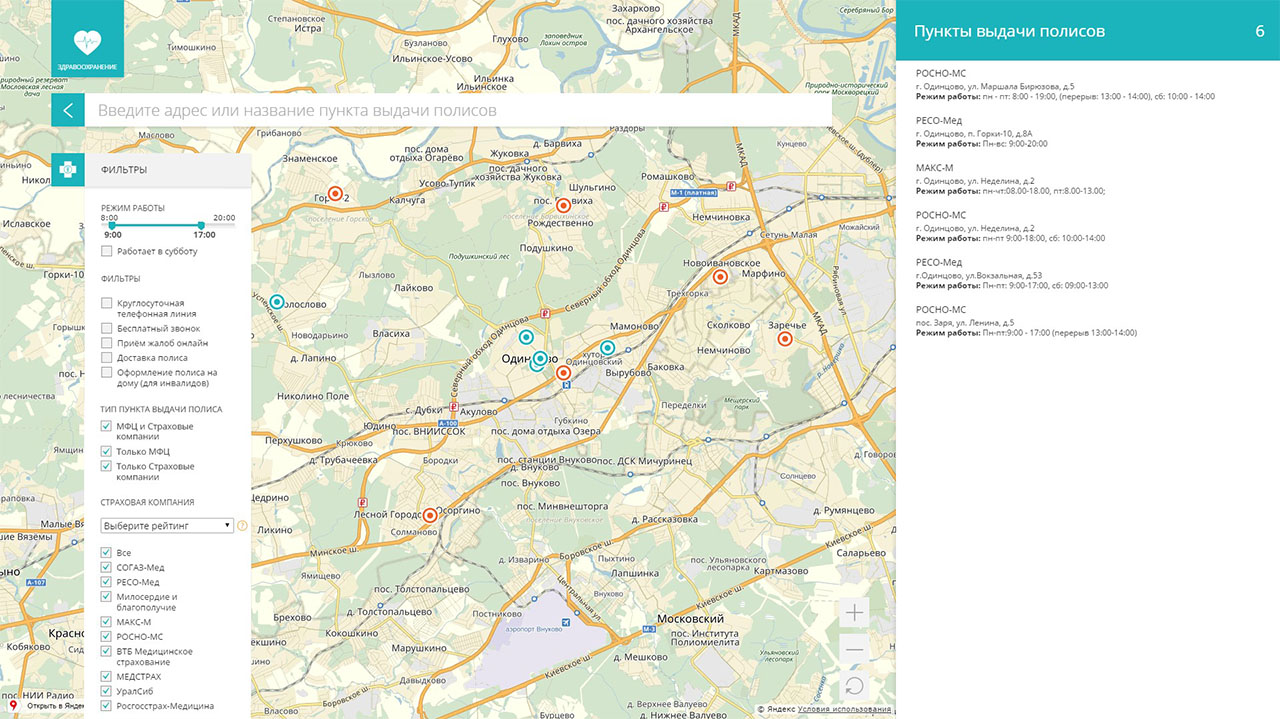Uncheck the 'РЕСО-Мед' filter checkbox
The height and width of the screenshot is (719, 1280).
point(107,581)
